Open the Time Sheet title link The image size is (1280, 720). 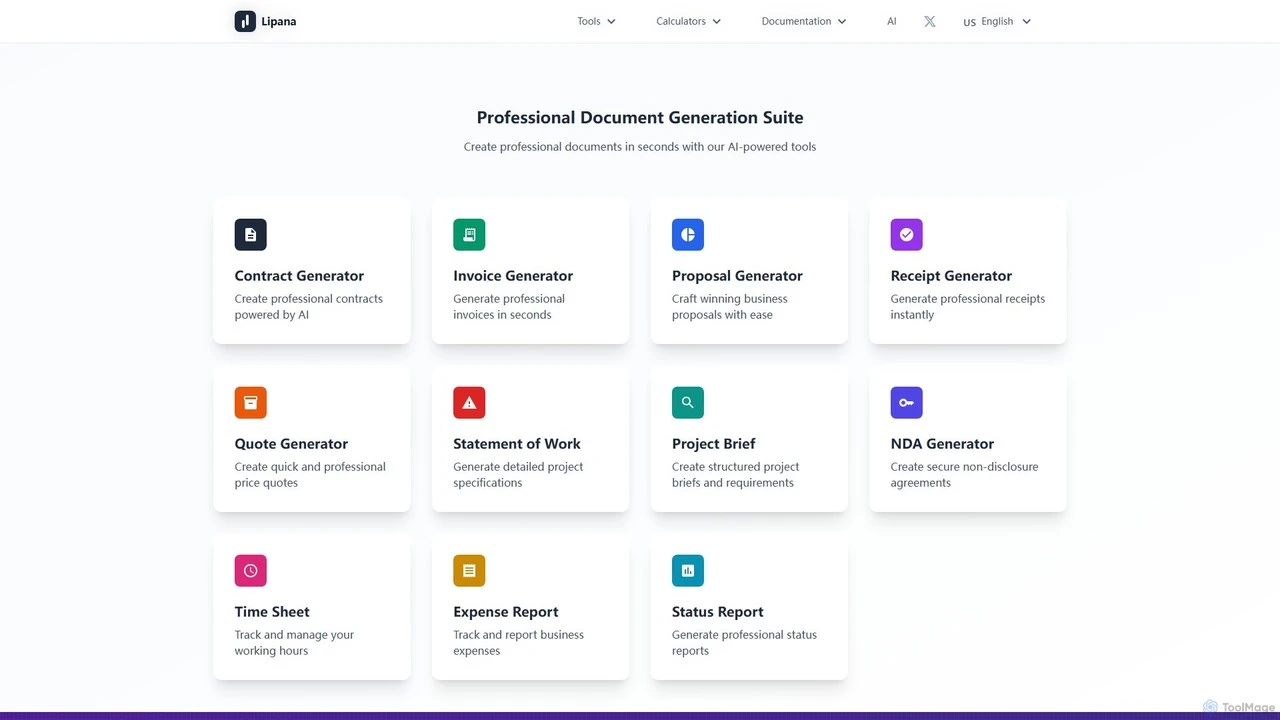point(272,612)
